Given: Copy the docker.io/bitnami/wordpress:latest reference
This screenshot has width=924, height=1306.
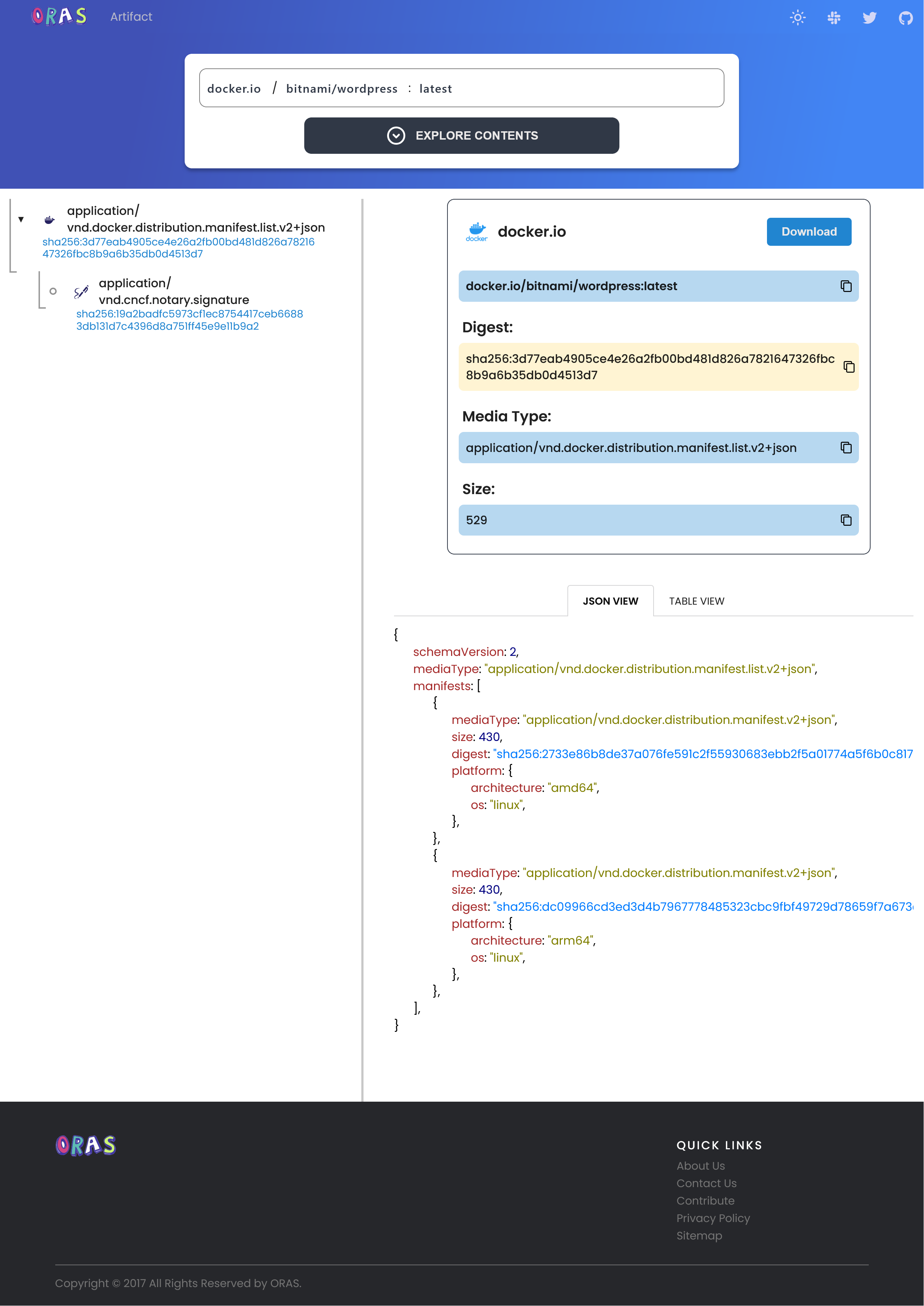Looking at the screenshot, I should (x=845, y=286).
